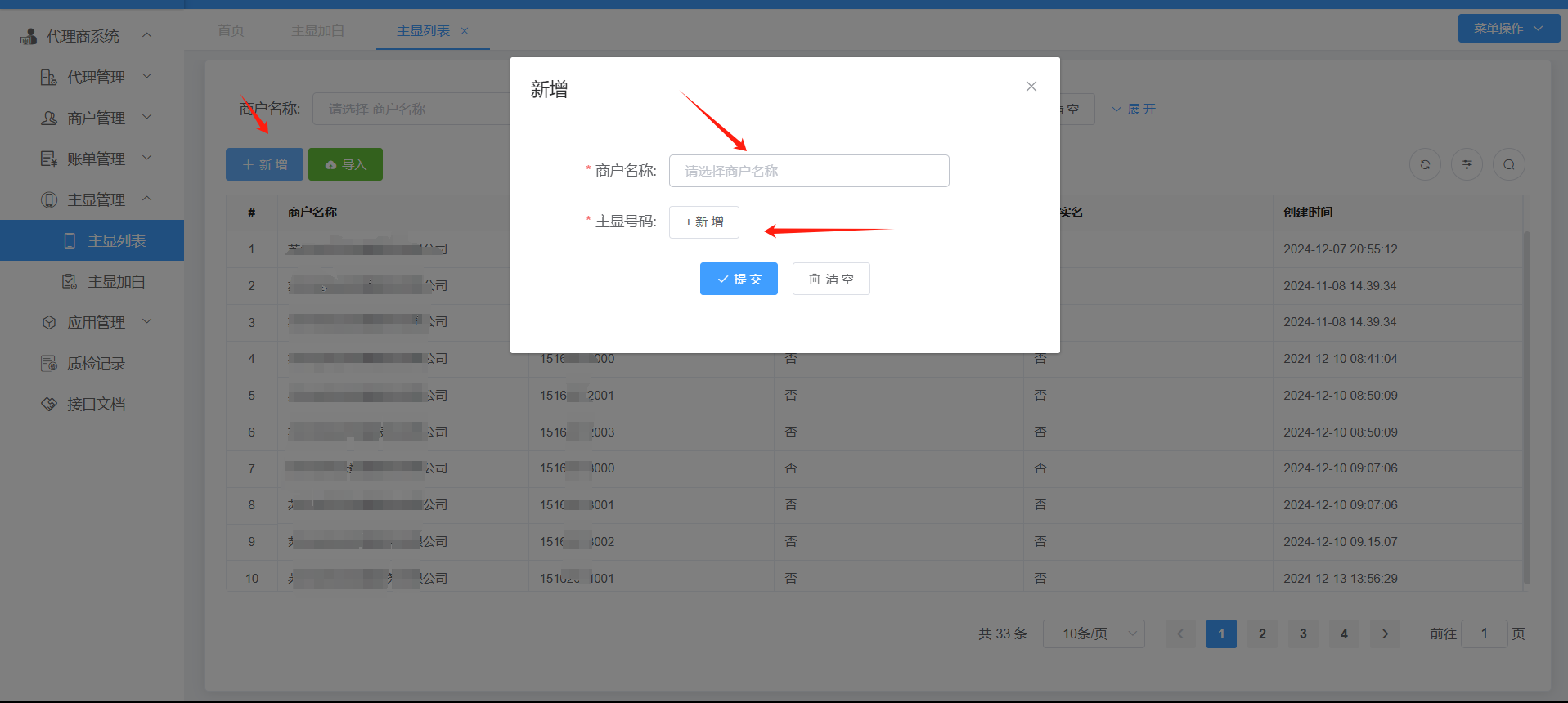Image resolution: width=1568 pixels, height=703 pixels.
Task: Go to page 3
Action: click(x=1303, y=634)
